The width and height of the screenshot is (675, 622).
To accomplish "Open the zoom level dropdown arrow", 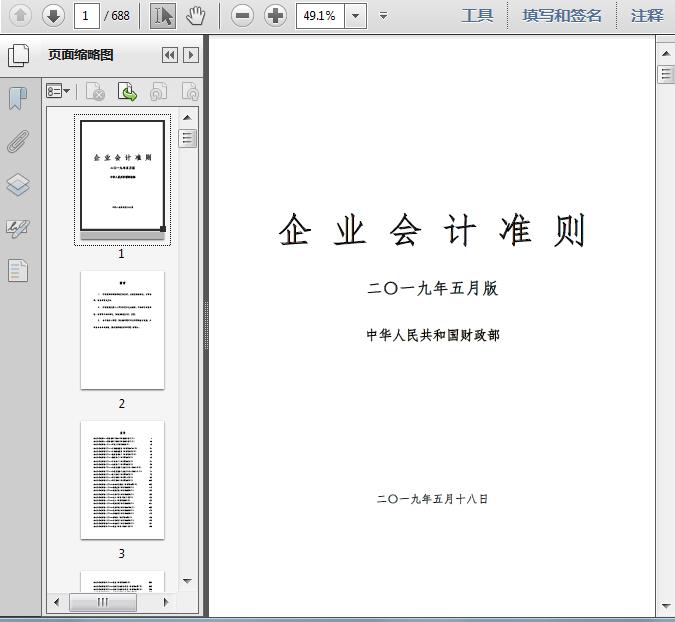I will point(356,16).
